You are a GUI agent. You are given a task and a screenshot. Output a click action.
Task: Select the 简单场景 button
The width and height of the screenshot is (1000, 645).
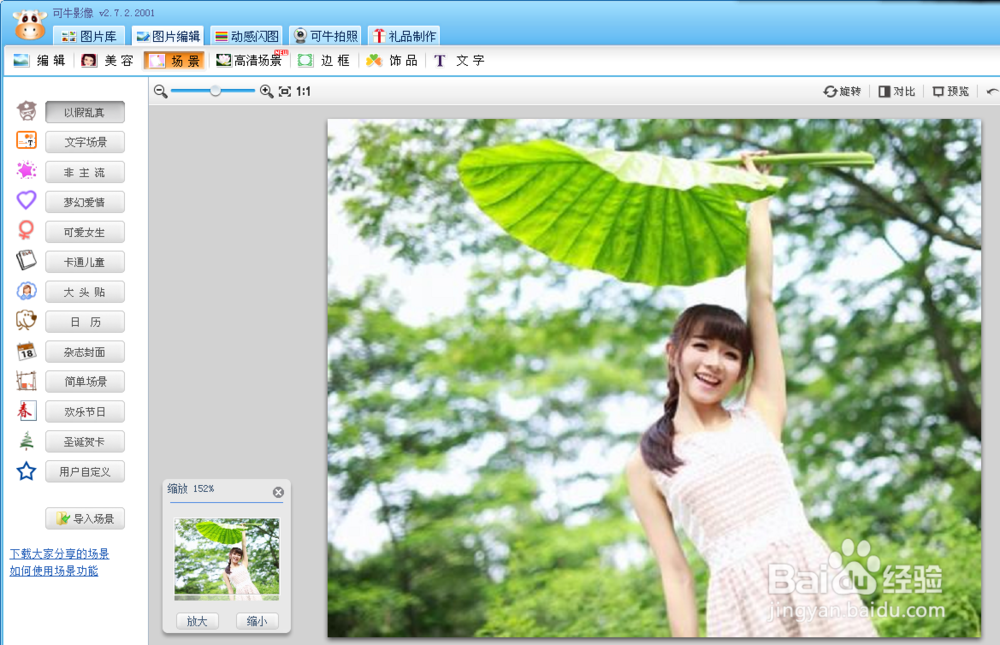(x=85, y=382)
